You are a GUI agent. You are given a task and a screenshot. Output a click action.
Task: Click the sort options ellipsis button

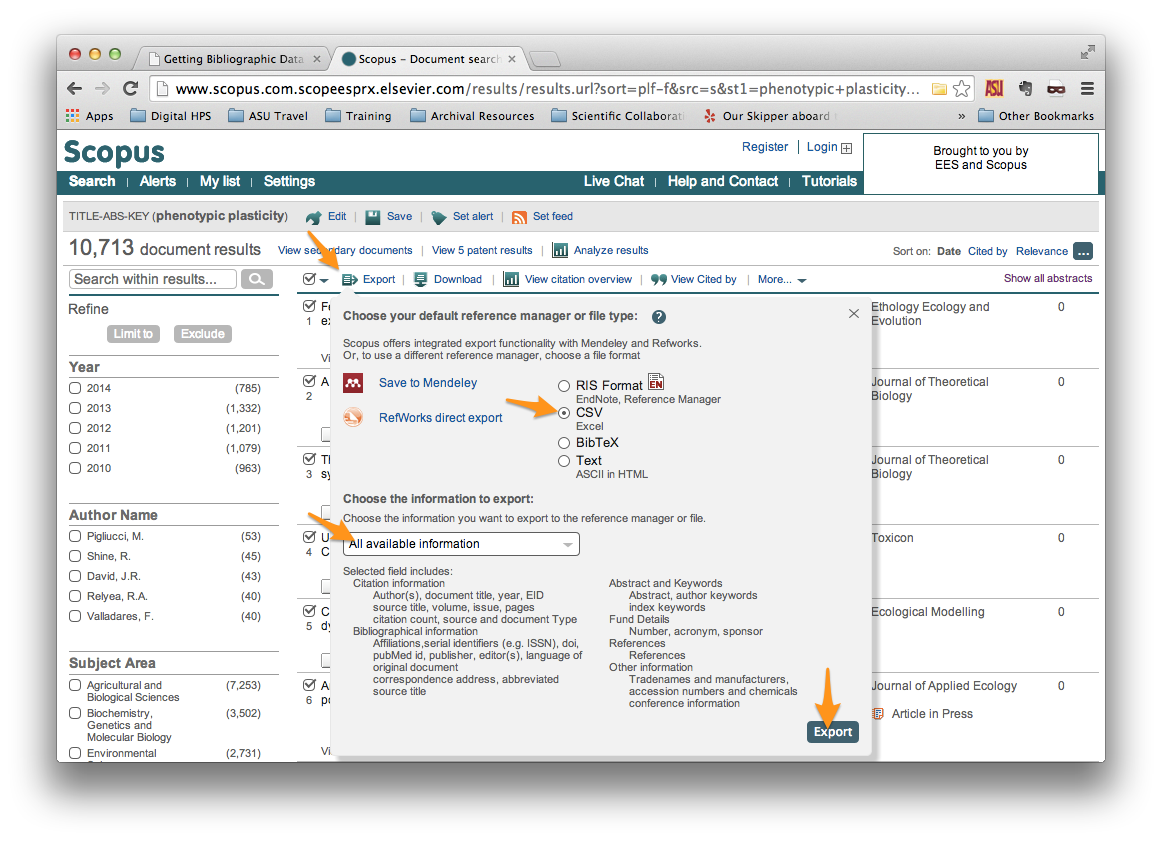tap(1083, 252)
